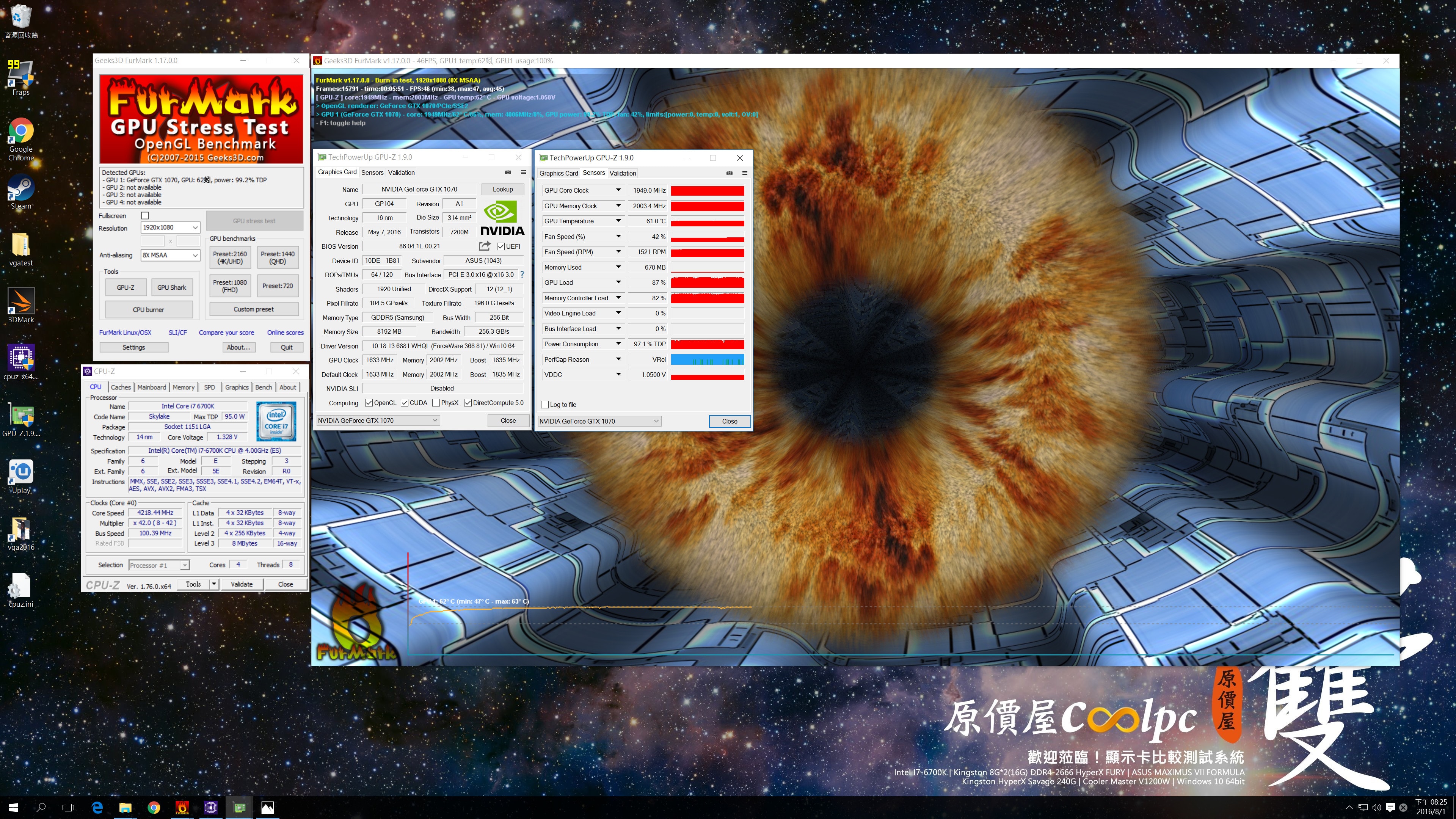
Task: Enable the Log to file checkbox
Action: click(x=545, y=405)
